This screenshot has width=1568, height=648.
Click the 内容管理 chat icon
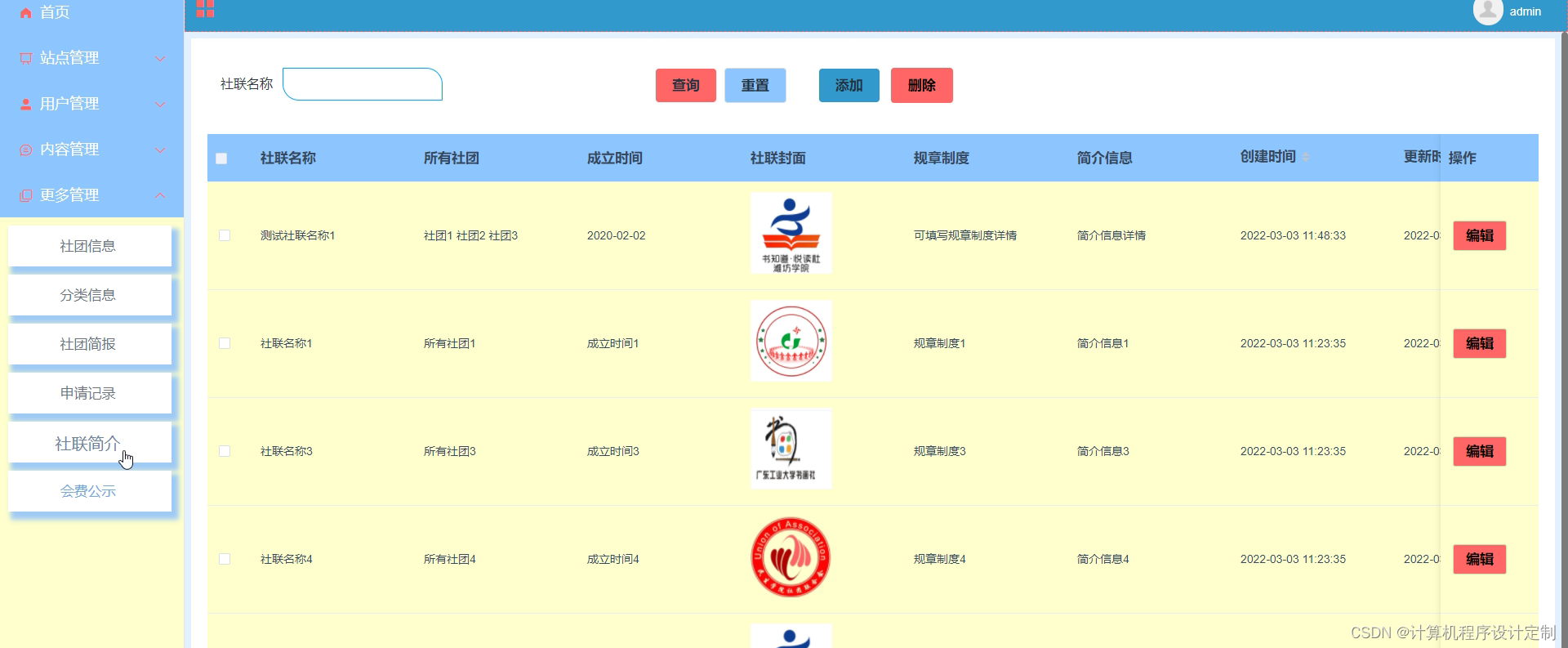click(26, 150)
